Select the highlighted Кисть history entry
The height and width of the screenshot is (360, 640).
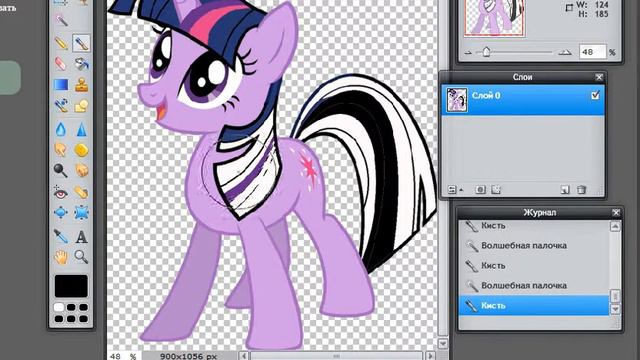(x=534, y=305)
